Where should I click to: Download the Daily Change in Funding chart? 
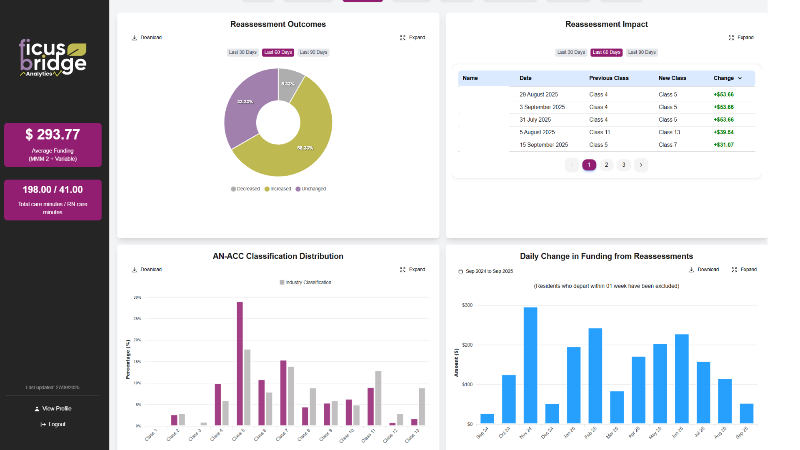tap(704, 270)
